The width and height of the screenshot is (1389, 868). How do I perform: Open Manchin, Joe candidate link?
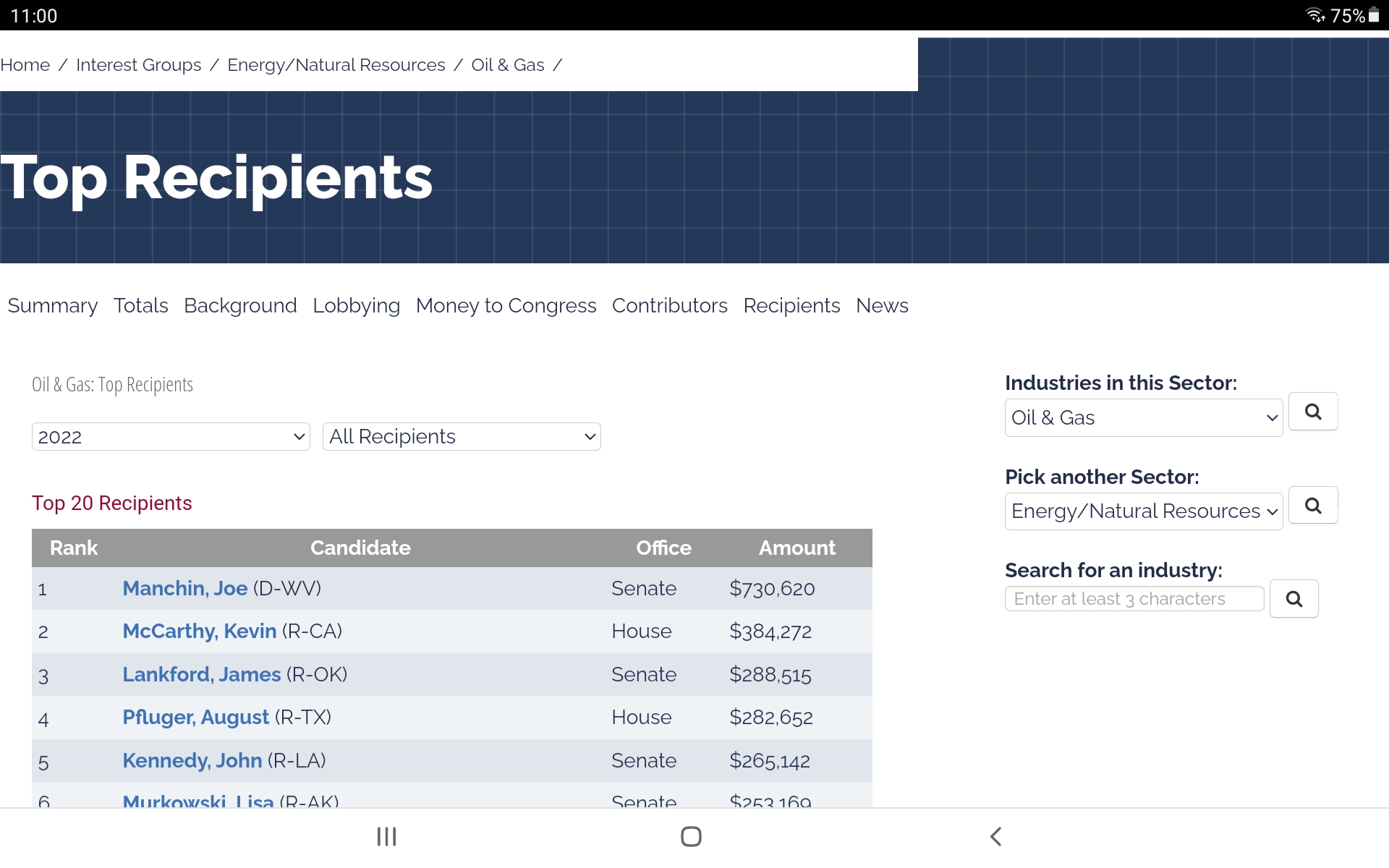coord(184,589)
